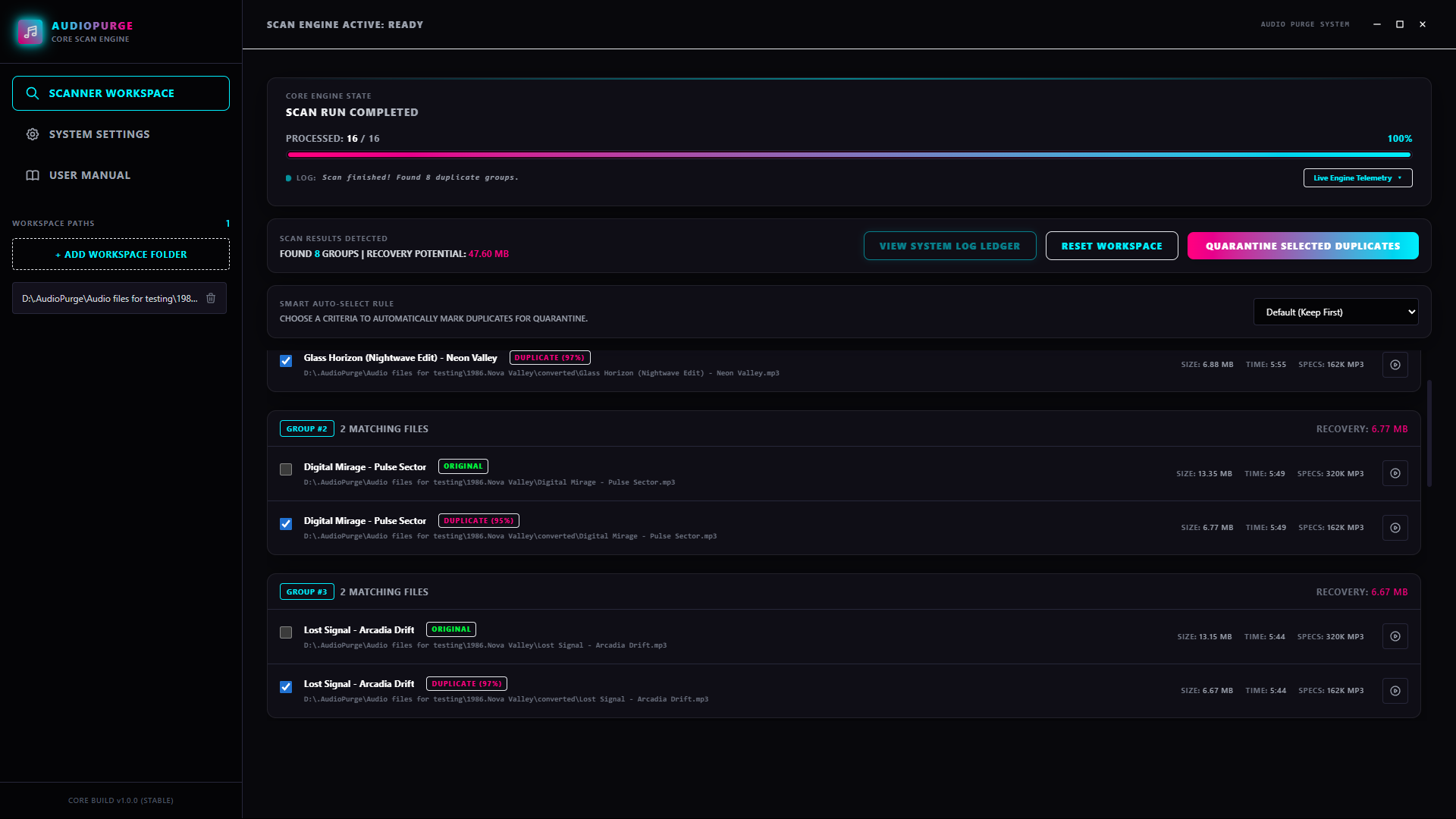Click View System Log Ledger
This screenshot has width=1456, height=819.
pyautogui.click(x=949, y=246)
